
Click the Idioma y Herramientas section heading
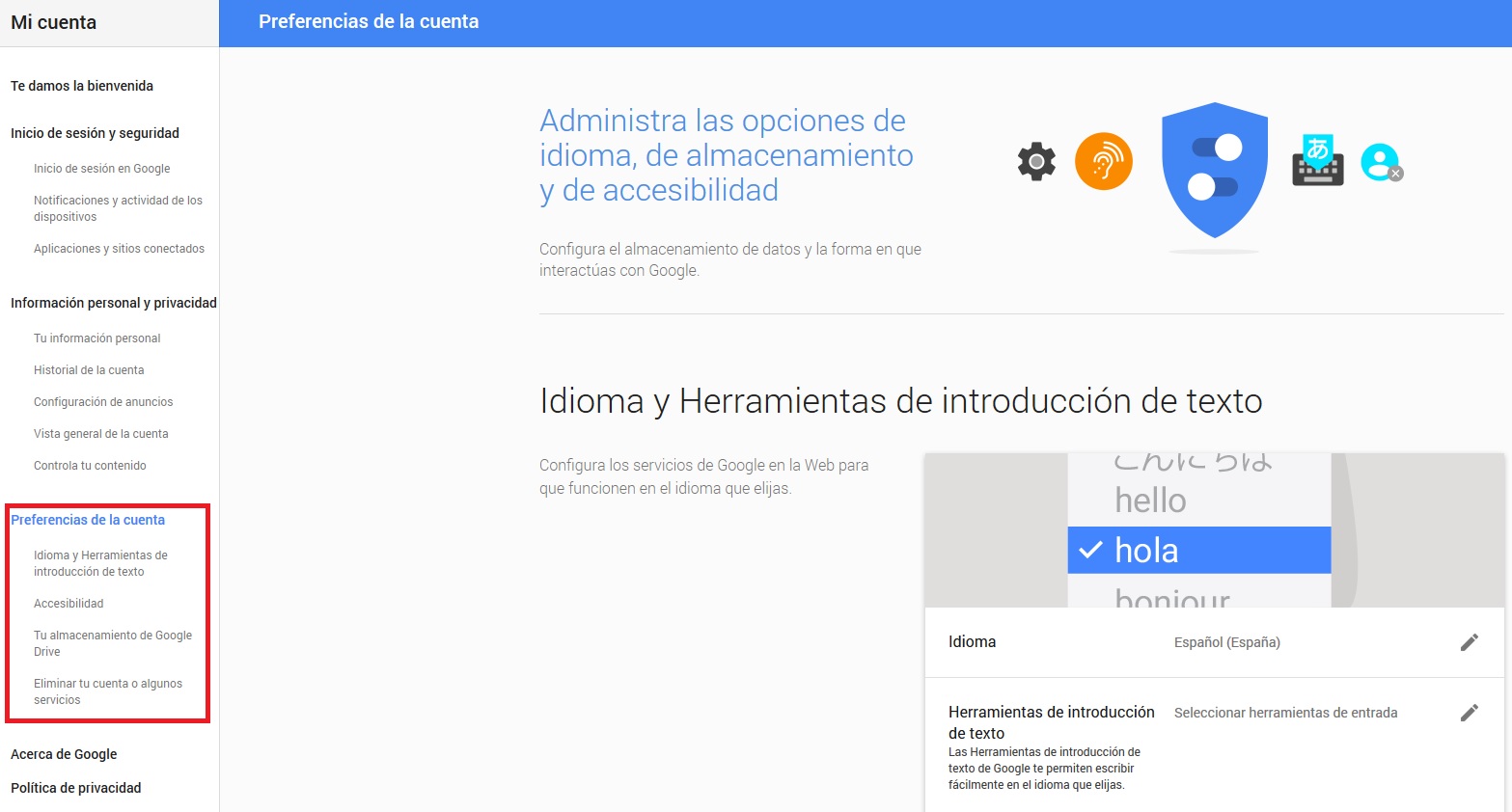900,401
